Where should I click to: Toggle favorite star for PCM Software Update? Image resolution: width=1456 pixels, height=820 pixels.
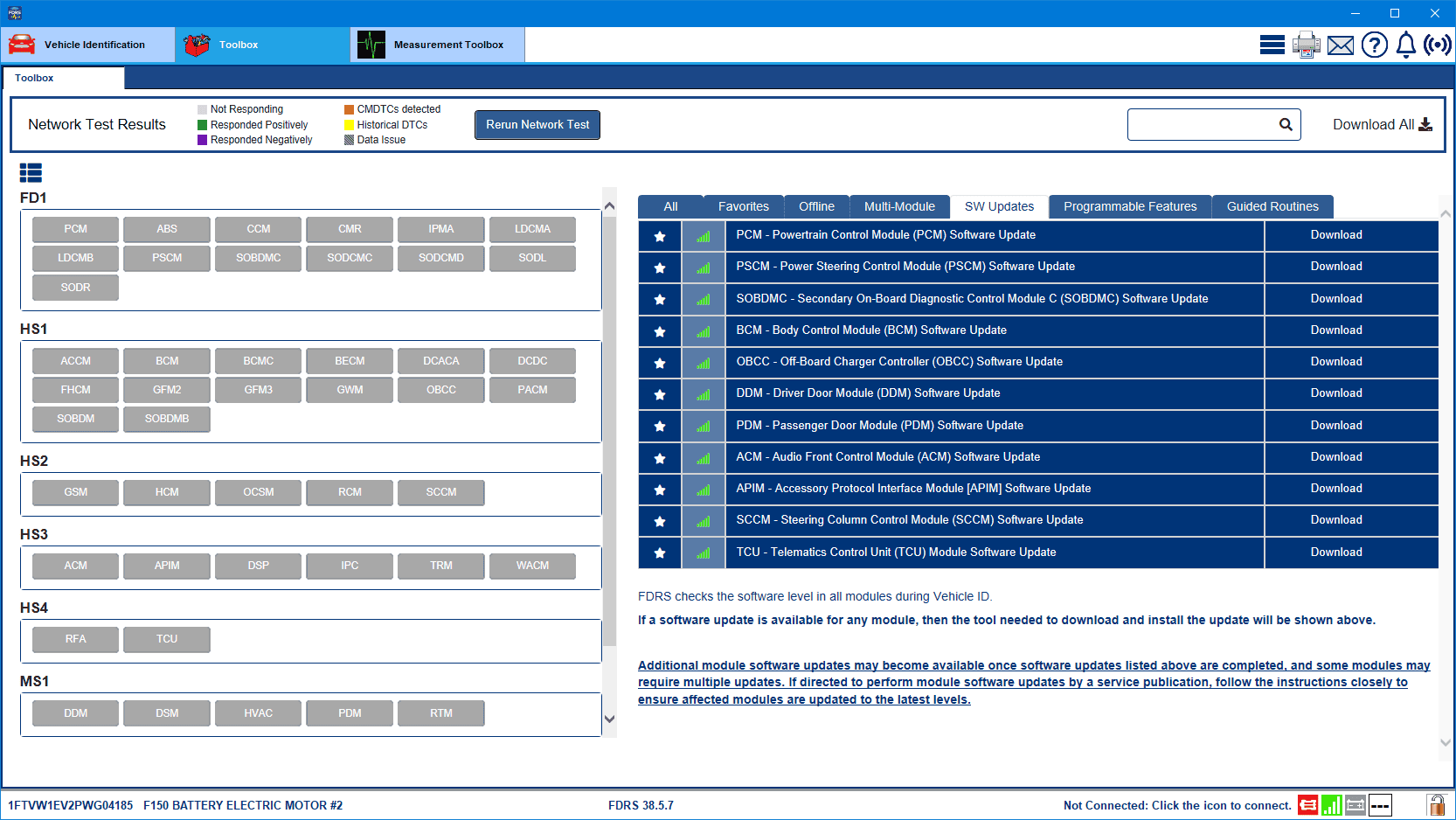(660, 236)
